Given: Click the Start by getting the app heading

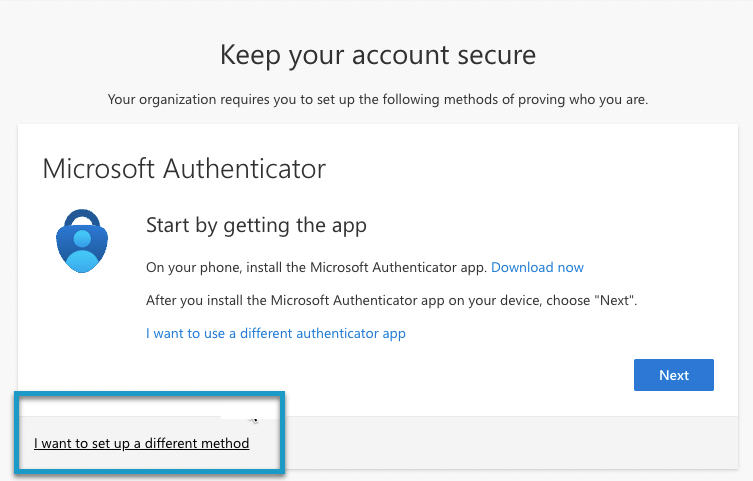Looking at the screenshot, I should tap(256, 225).
